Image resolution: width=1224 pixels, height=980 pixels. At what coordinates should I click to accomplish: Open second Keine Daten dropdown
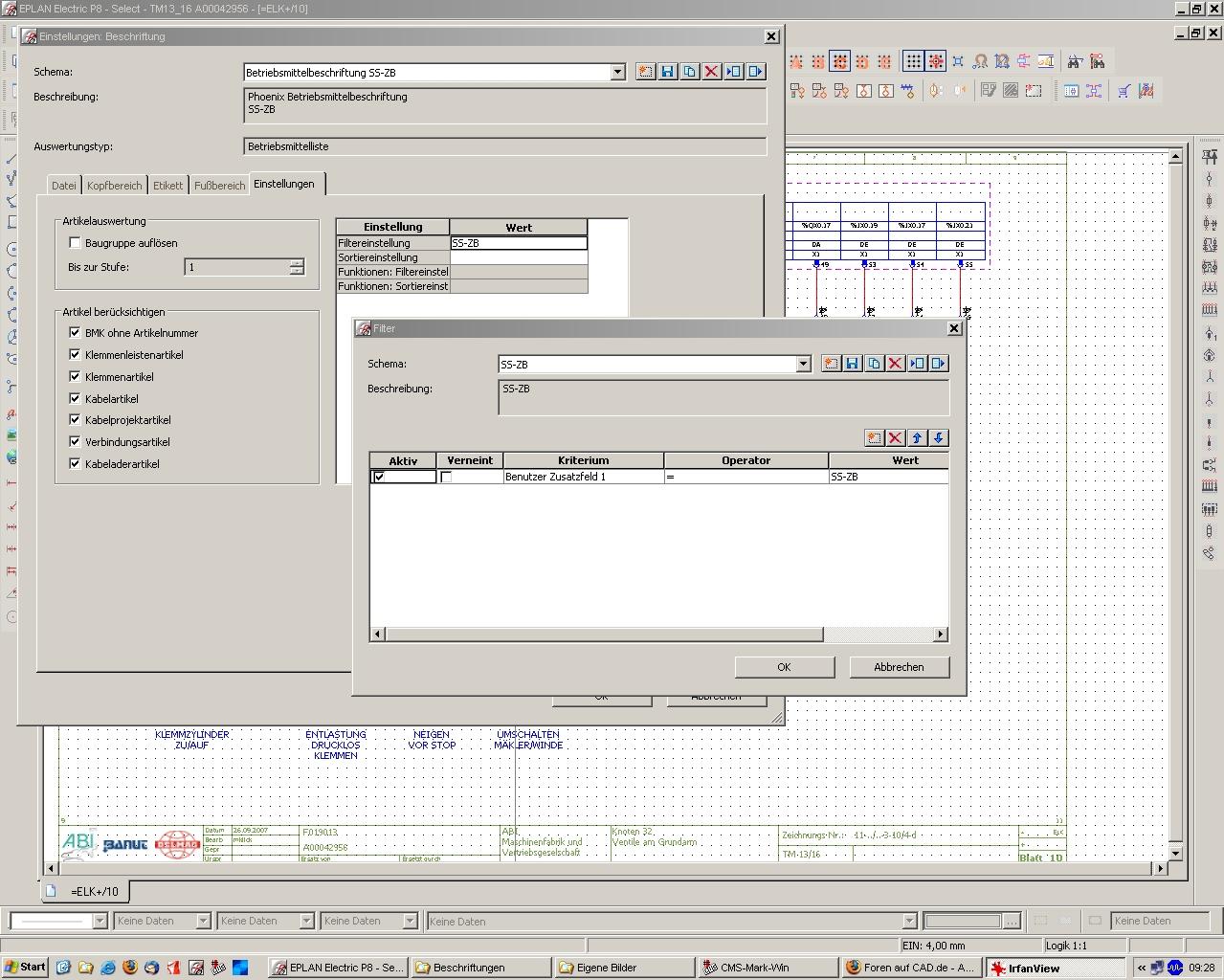[306, 921]
